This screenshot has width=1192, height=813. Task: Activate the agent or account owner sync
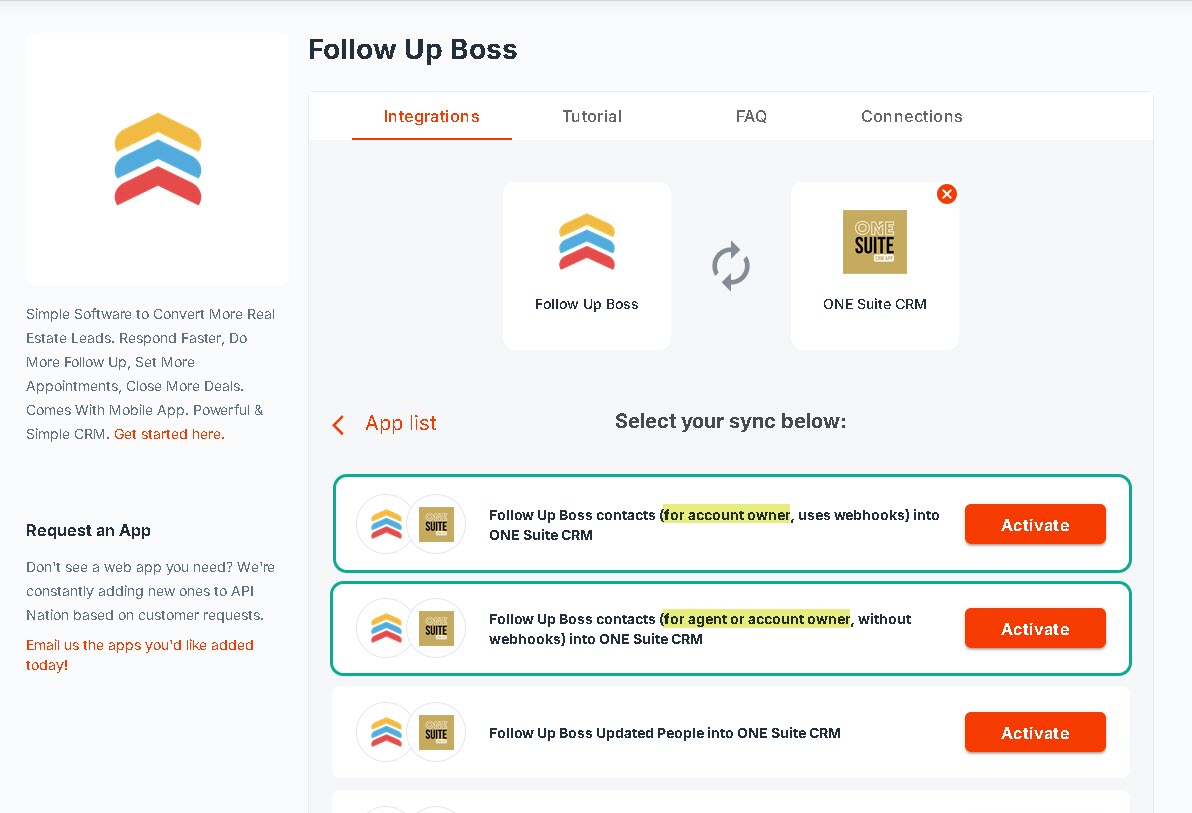pyautogui.click(x=1035, y=628)
